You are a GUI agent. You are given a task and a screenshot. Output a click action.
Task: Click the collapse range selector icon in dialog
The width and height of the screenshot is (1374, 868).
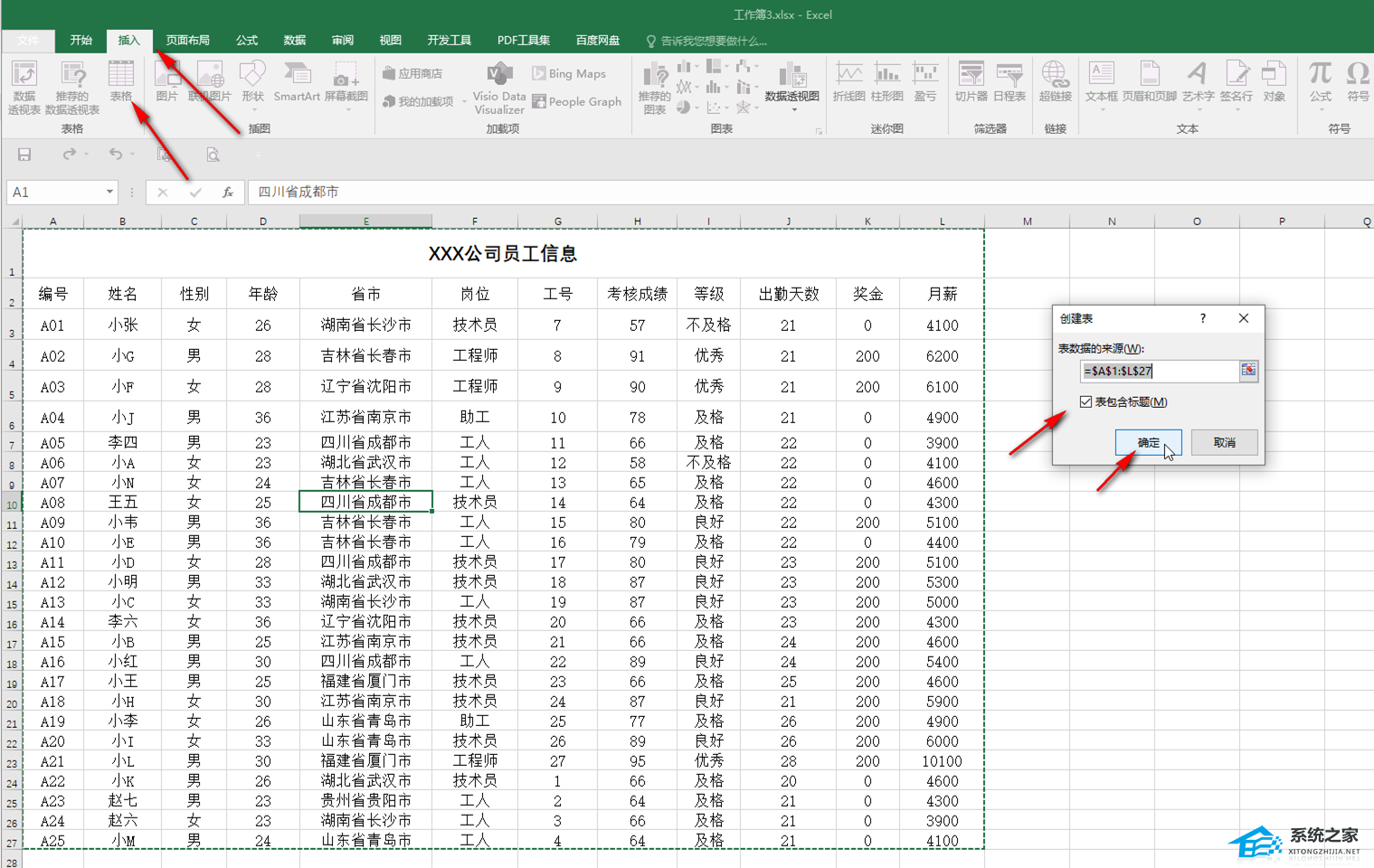click(x=1248, y=371)
